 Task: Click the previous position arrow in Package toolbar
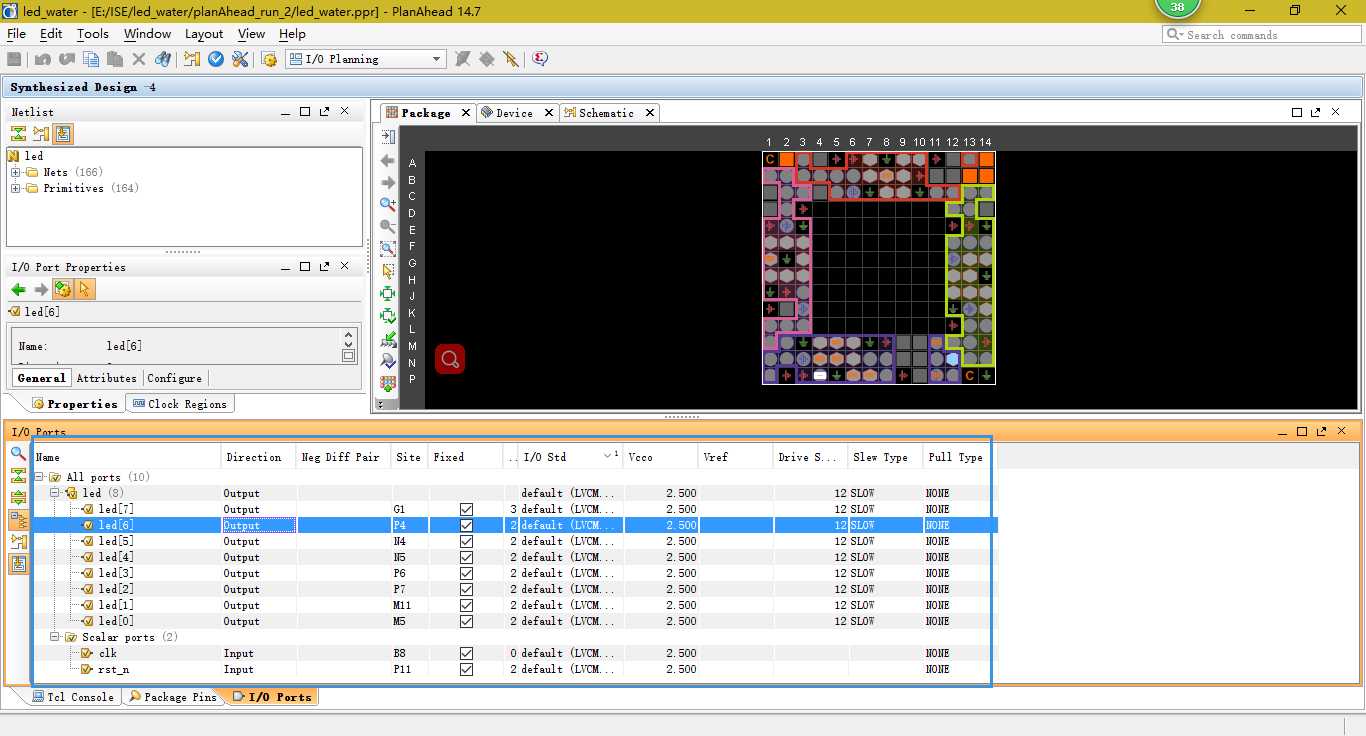[x=388, y=160]
